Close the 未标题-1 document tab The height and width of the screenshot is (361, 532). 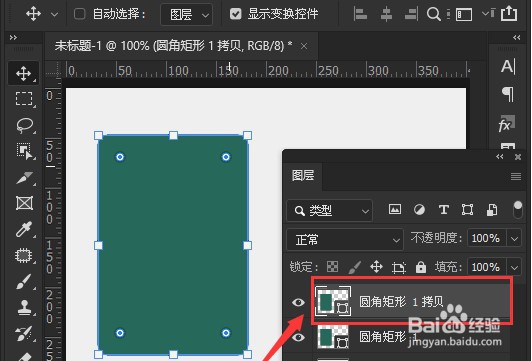pyautogui.click(x=304, y=46)
